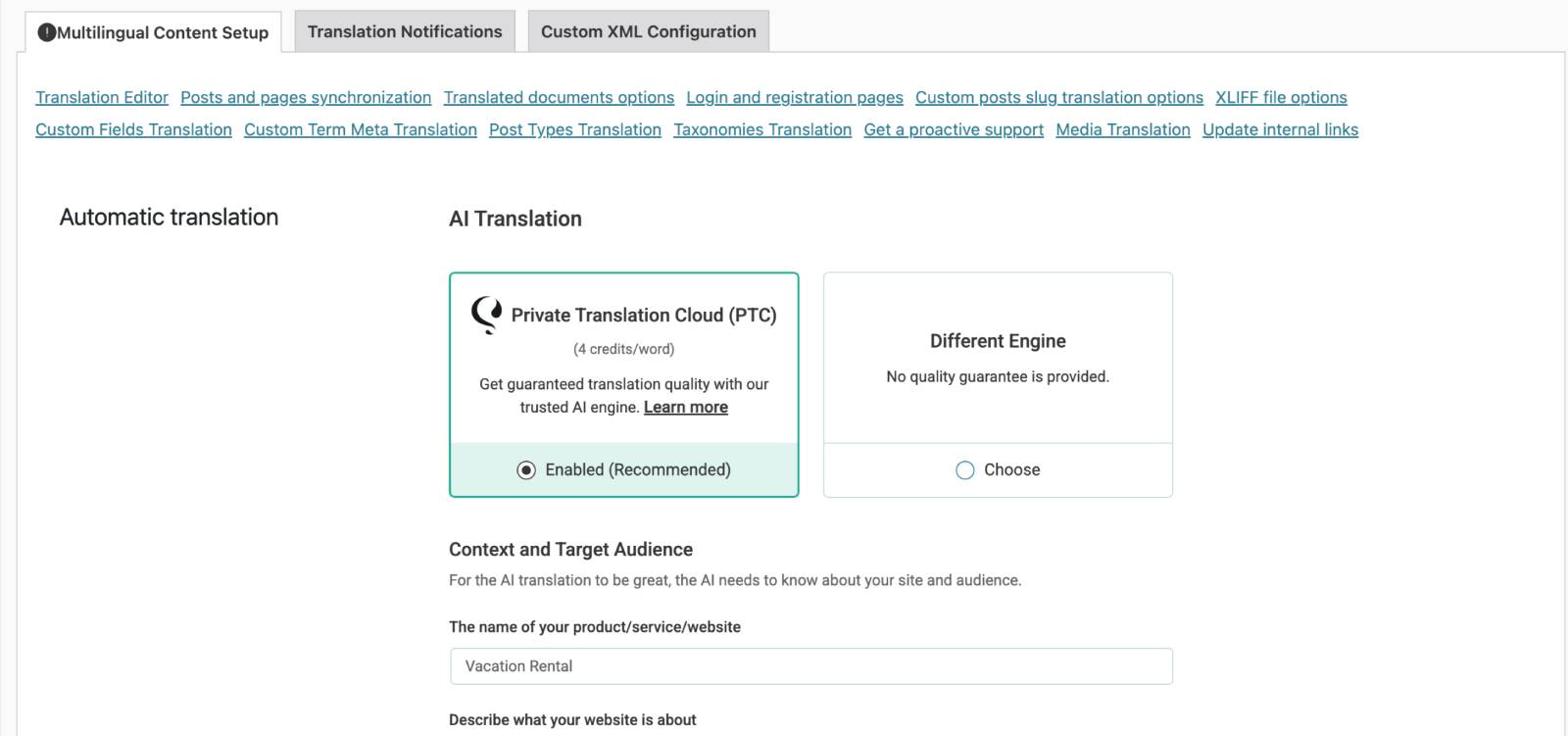Click the warning icon on Multilingual Content Setup

(x=46, y=32)
